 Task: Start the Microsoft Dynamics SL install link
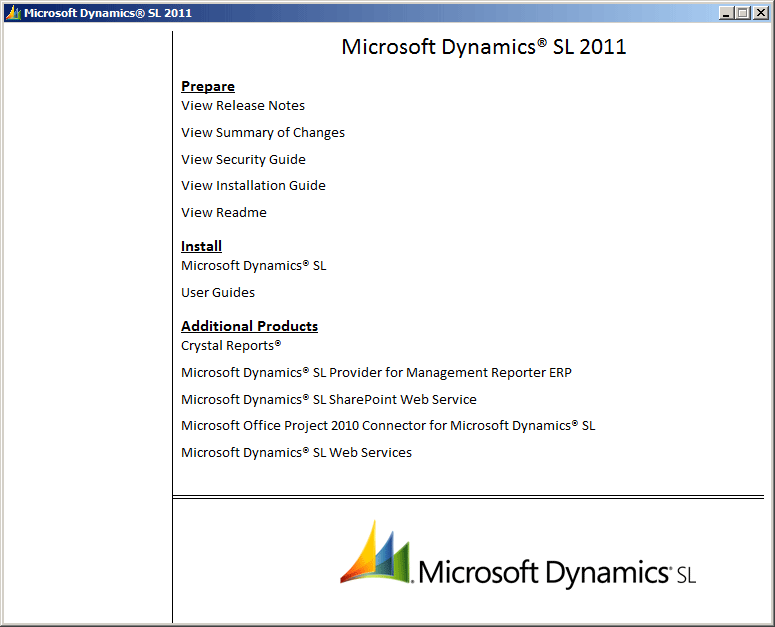(x=254, y=266)
